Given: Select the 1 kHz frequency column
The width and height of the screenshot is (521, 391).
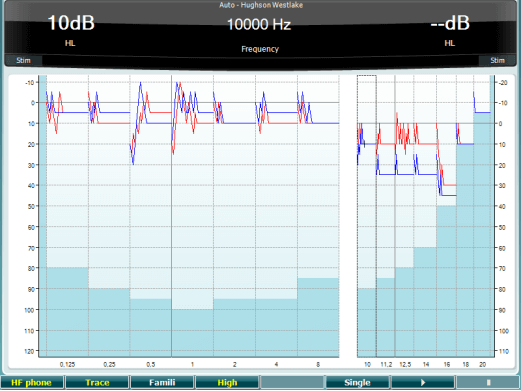Looking at the screenshot, I should (192, 216).
